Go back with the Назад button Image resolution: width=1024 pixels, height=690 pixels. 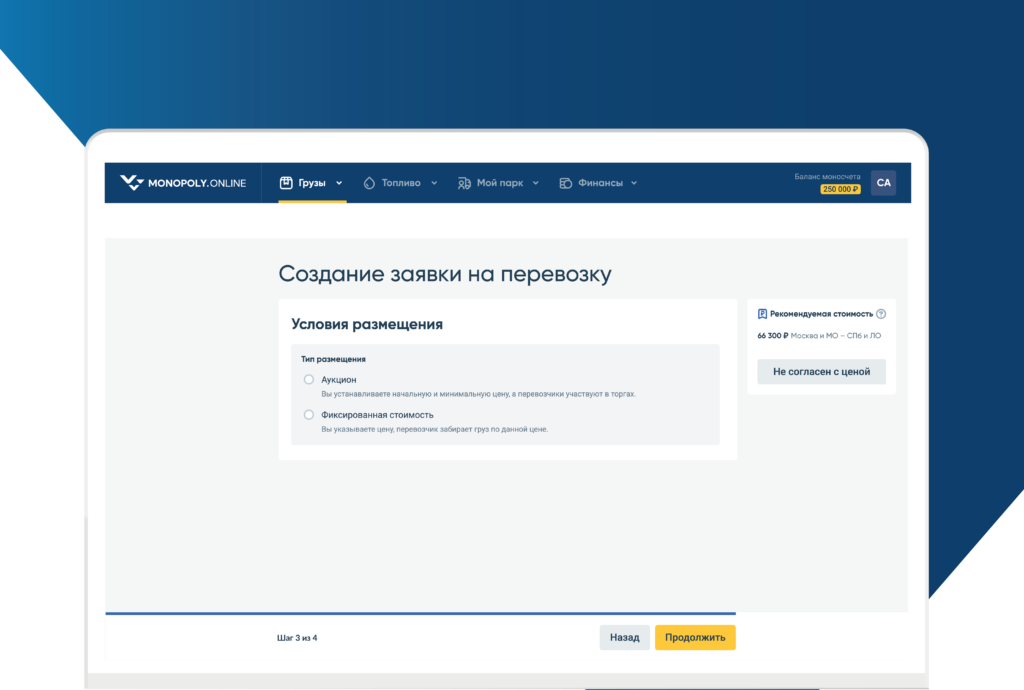pos(624,638)
